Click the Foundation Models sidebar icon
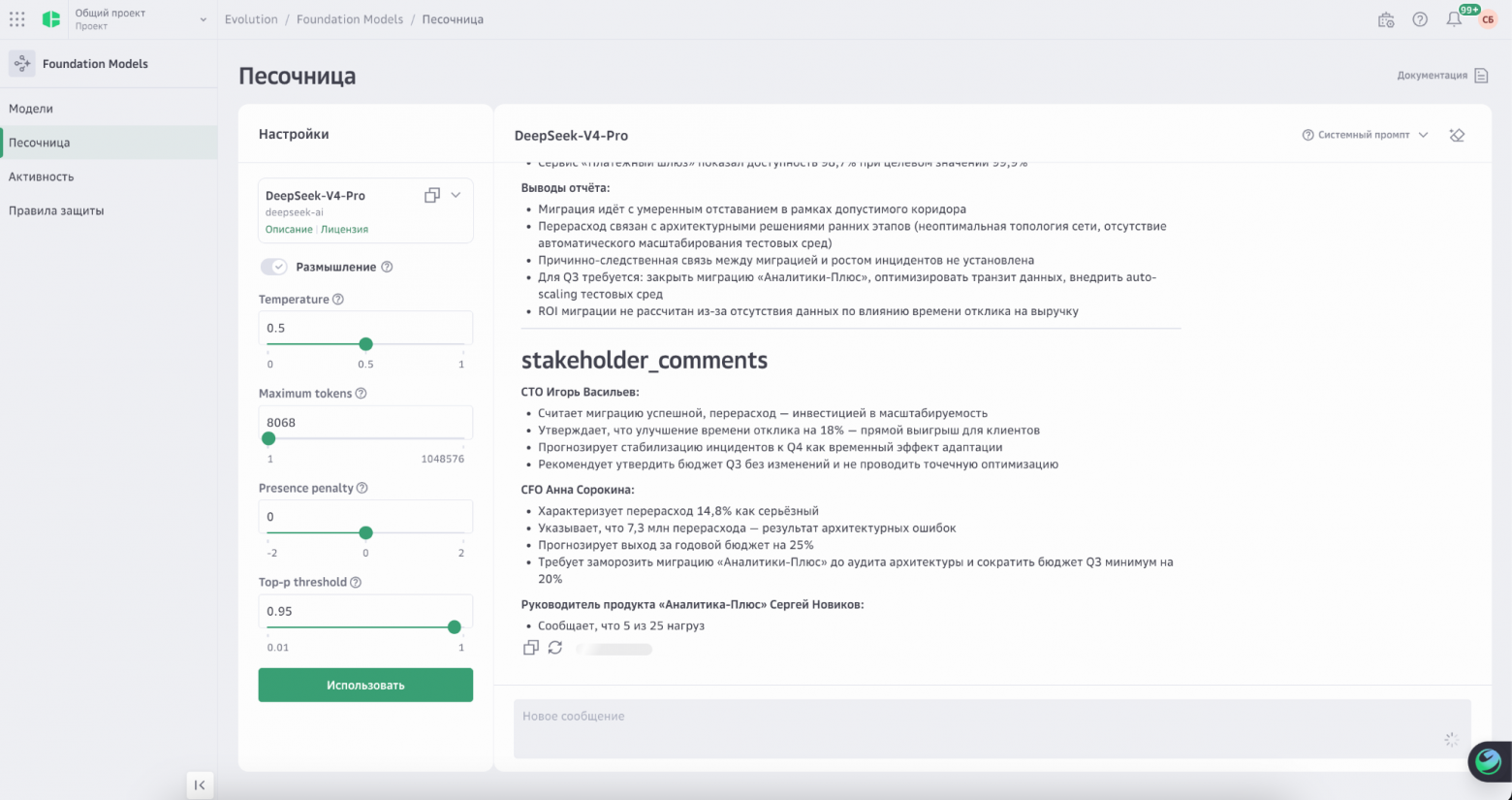This screenshot has width=1512, height=800. [x=21, y=64]
